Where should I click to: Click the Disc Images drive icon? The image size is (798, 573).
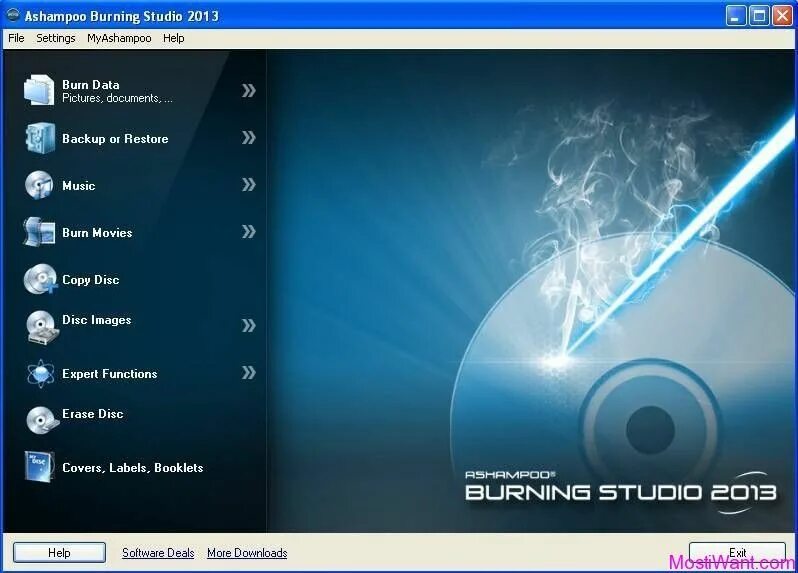click(x=41, y=327)
